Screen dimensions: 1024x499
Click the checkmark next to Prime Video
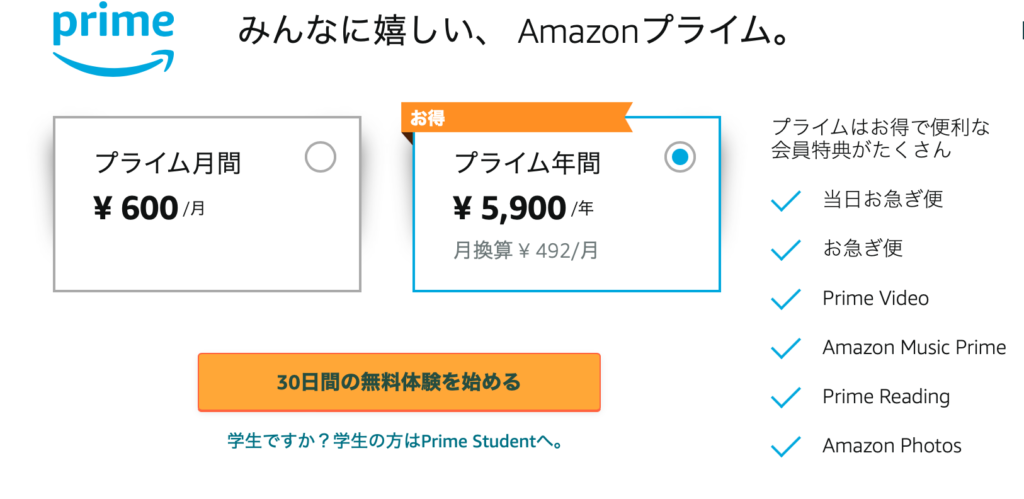[x=786, y=299]
